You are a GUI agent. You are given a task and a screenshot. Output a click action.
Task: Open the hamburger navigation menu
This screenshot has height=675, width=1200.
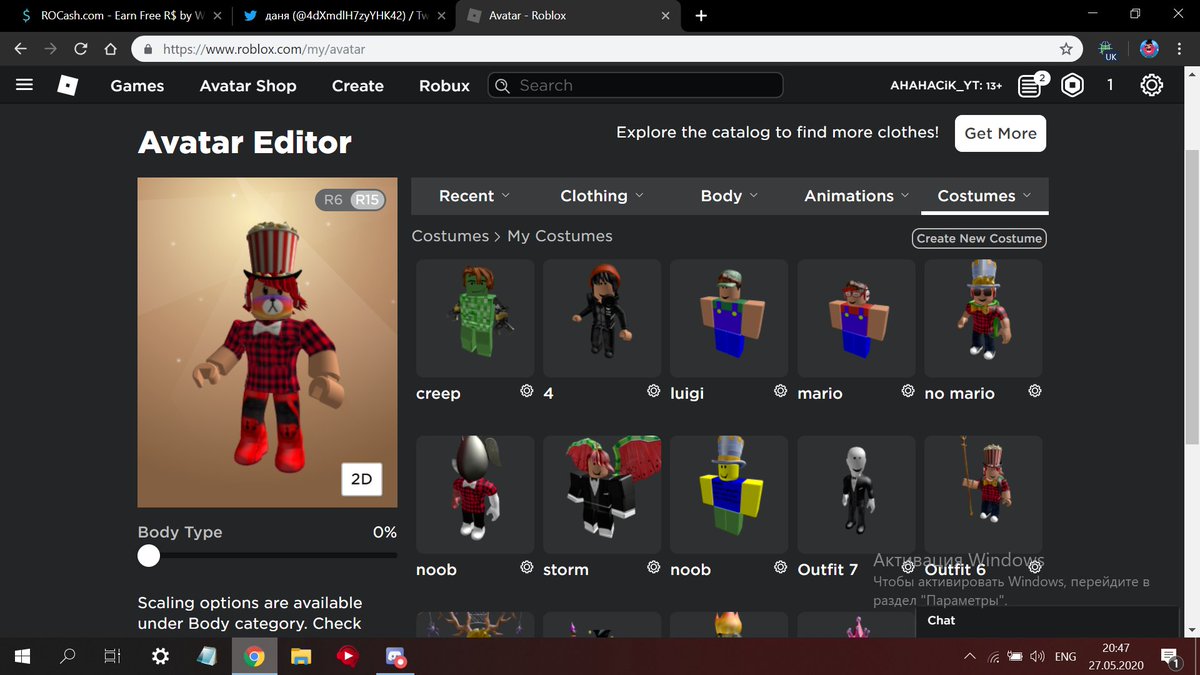[x=25, y=85]
